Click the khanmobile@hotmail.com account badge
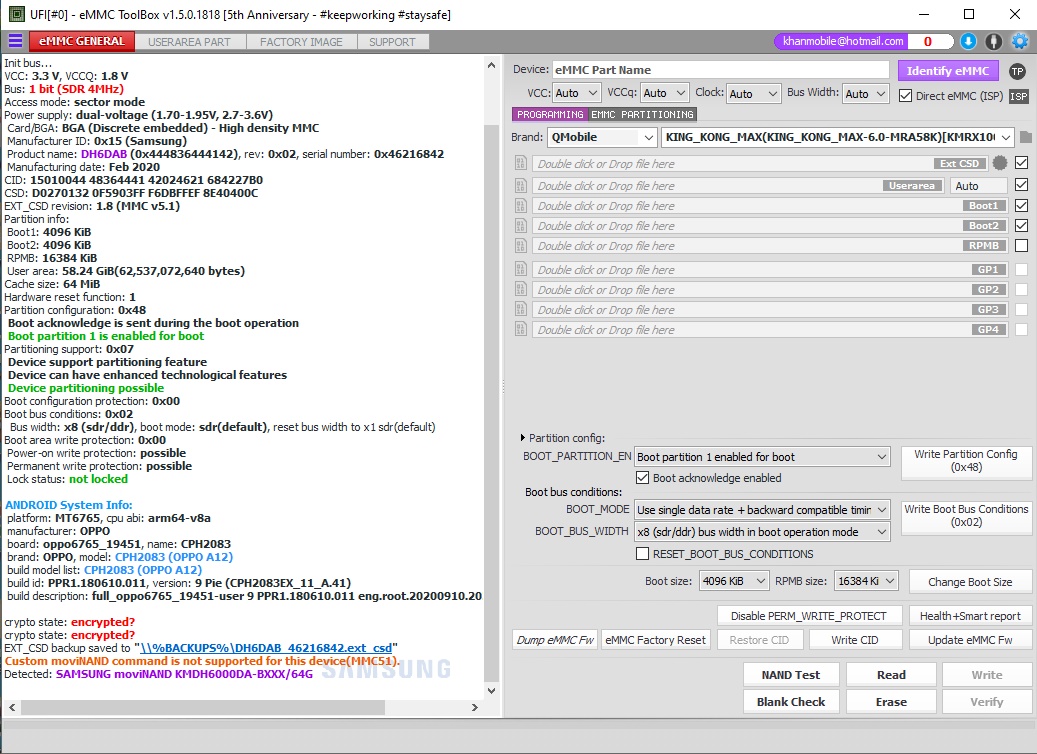 pyautogui.click(x=841, y=41)
